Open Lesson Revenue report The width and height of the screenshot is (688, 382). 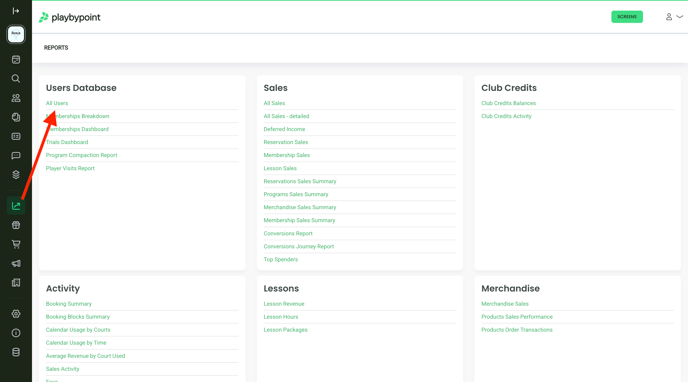pyautogui.click(x=284, y=304)
